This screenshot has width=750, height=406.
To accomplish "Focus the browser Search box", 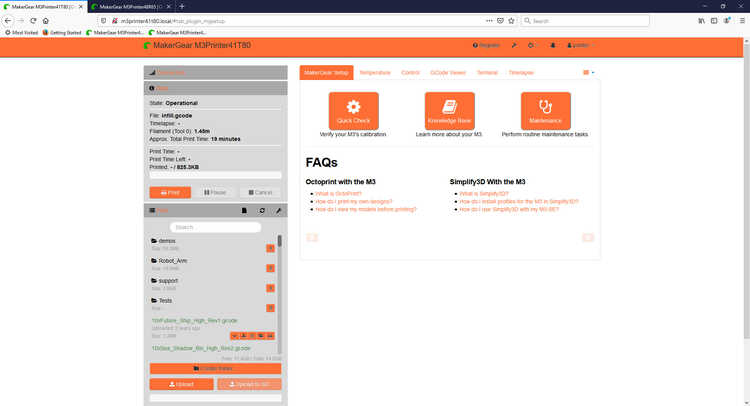I will click(x=585, y=21).
